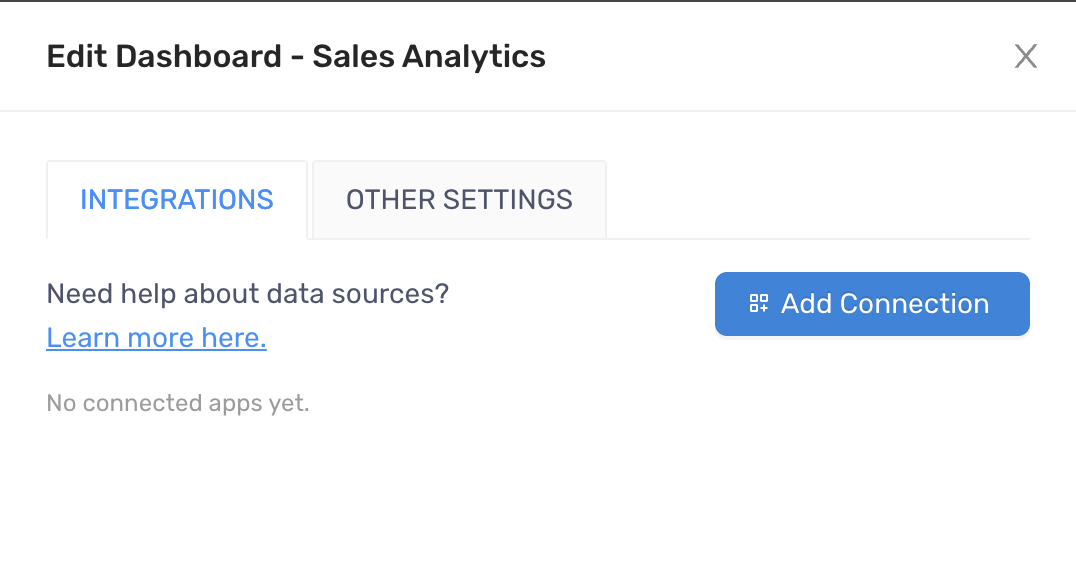Viewport: 1076px width, 562px height.
Task: Click the small squares icon beside Add Connection
Action: (x=758, y=303)
